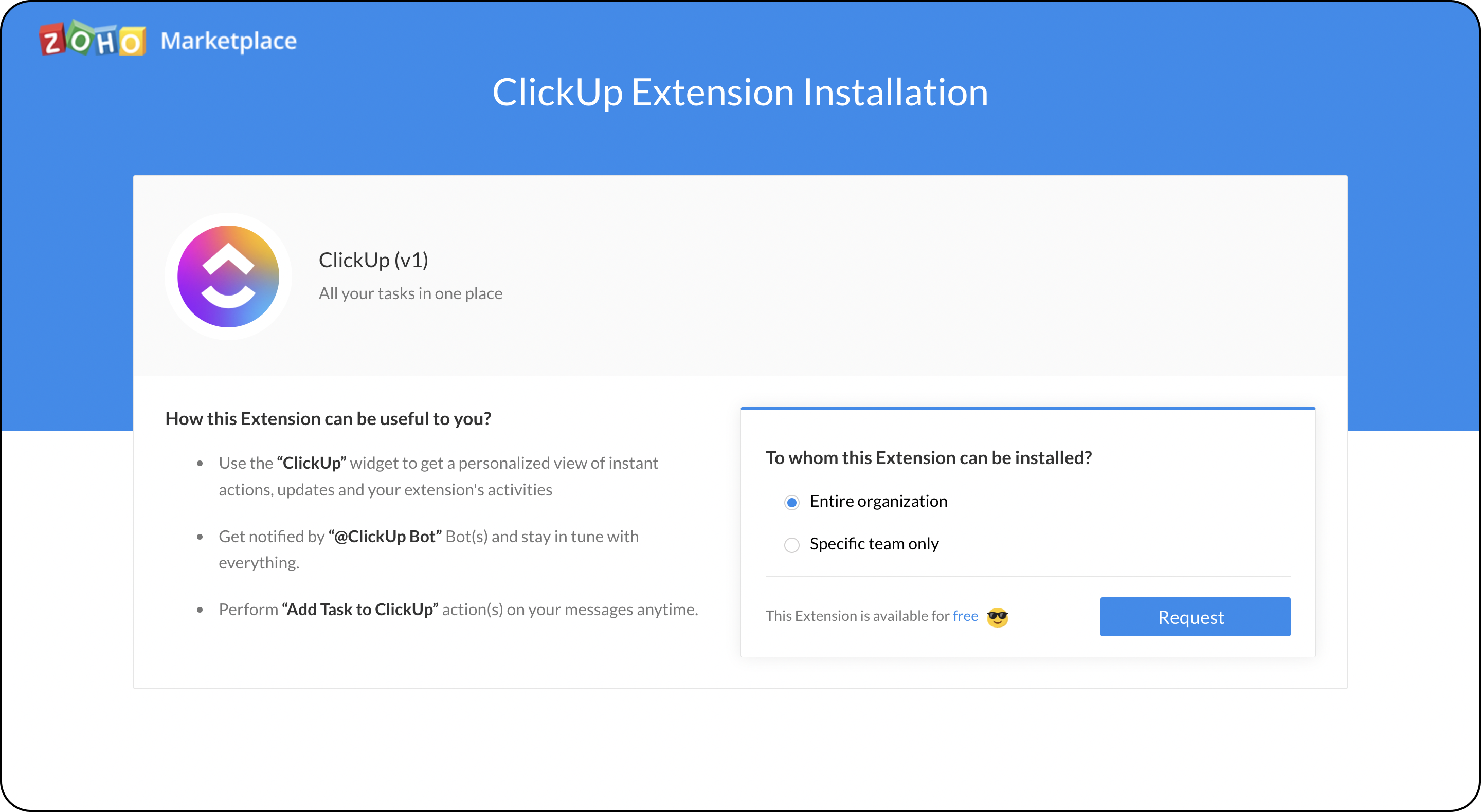Click the ClickUp (v1) extension name

click(x=374, y=260)
